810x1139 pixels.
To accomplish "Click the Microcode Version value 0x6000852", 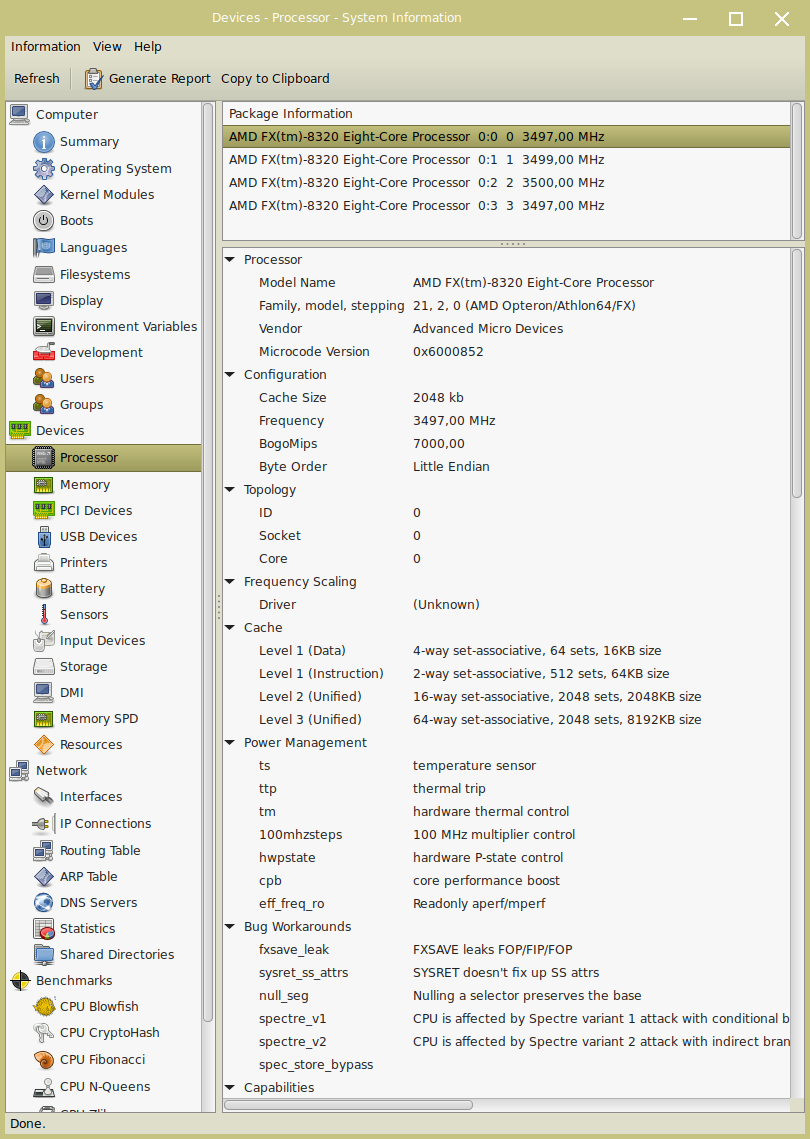I will tap(448, 352).
